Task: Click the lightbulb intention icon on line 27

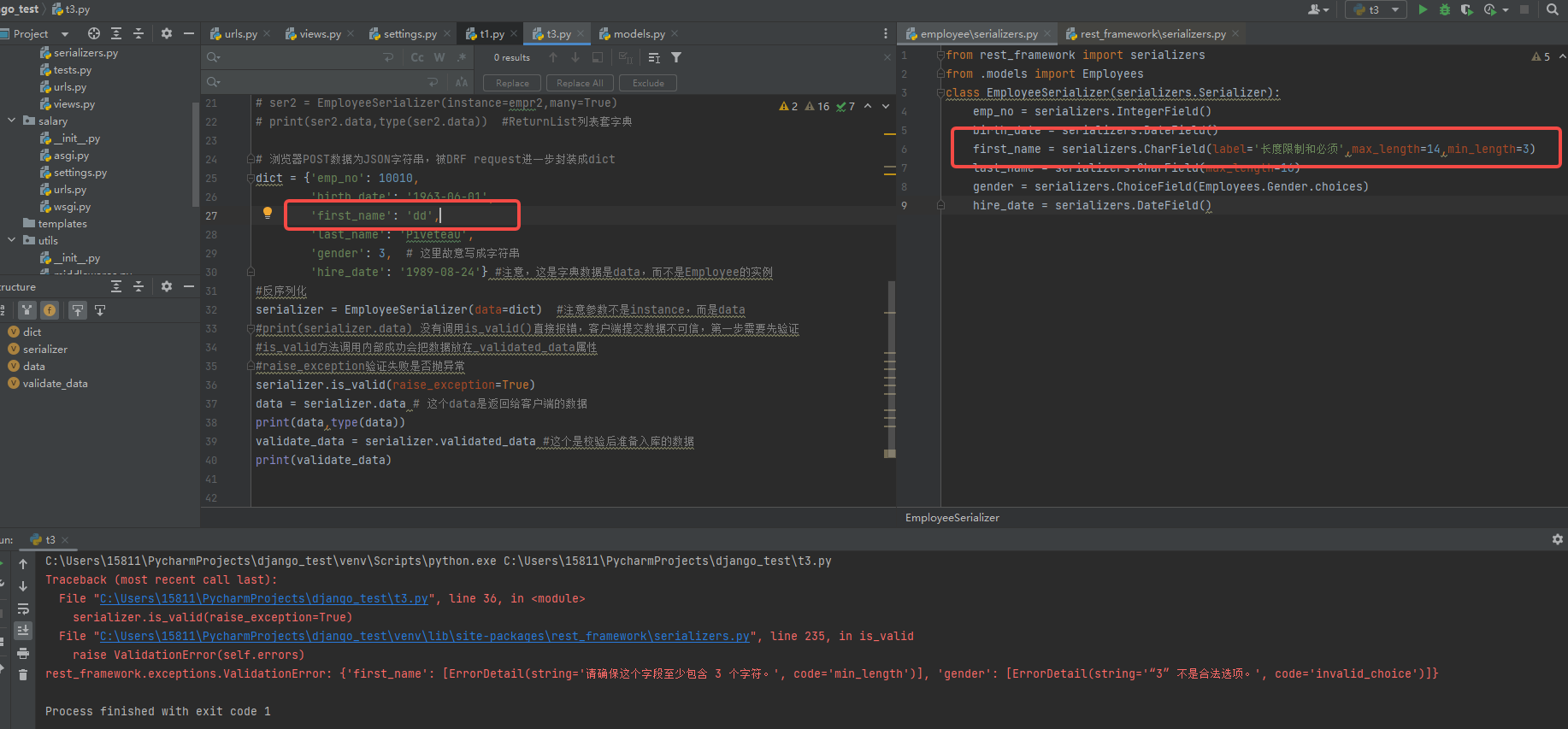Action: click(x=267, y=213)
